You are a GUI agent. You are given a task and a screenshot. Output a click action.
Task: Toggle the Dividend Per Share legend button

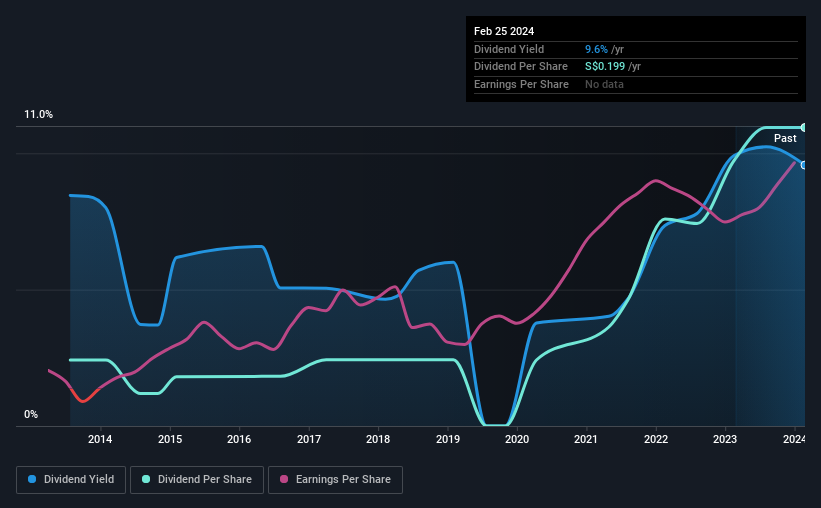tap(197, 480)
